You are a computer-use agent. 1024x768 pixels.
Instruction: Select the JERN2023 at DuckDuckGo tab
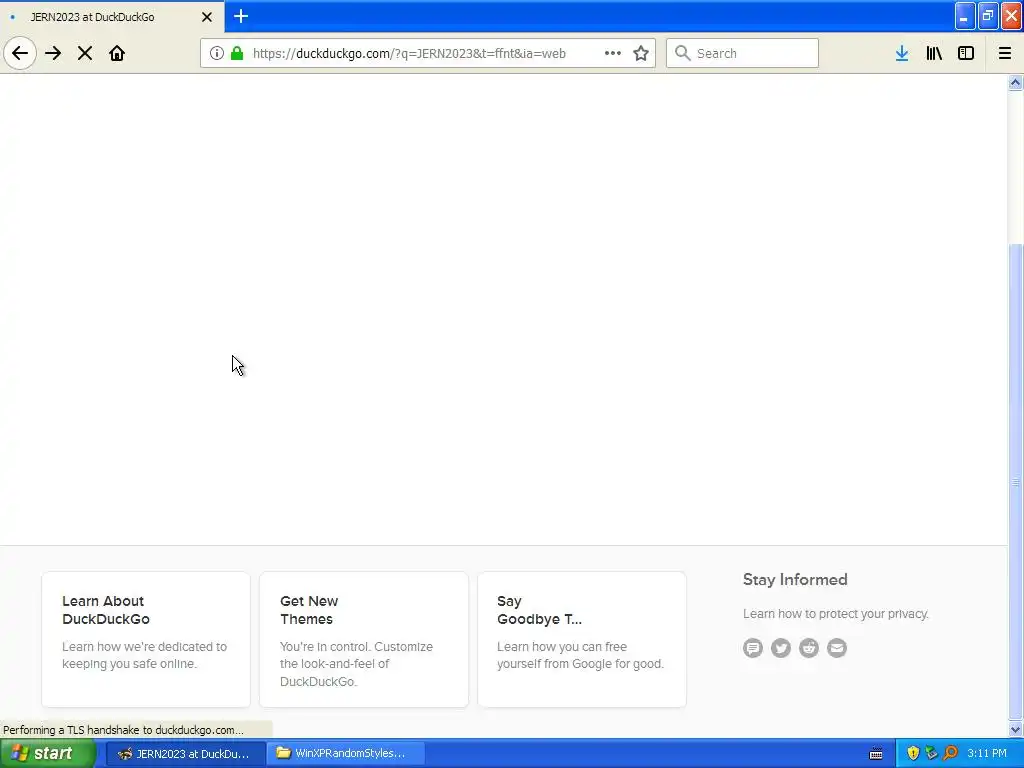[x=112, y=16]
